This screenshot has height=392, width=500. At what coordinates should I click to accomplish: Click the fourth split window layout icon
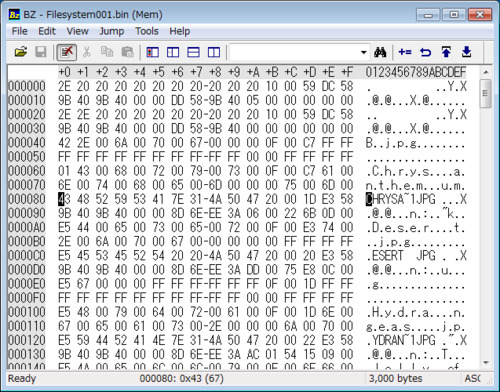(214, 52)
